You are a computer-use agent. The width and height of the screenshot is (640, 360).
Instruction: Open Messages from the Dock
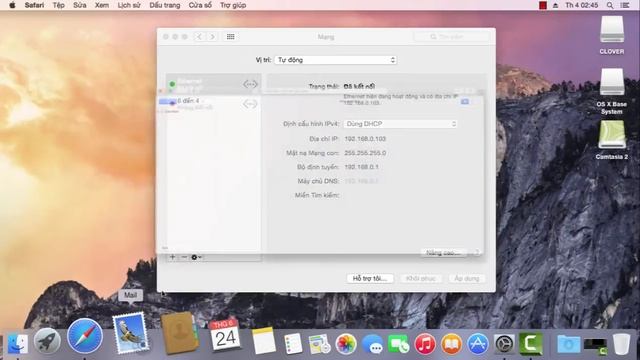(x=372, y=344)
